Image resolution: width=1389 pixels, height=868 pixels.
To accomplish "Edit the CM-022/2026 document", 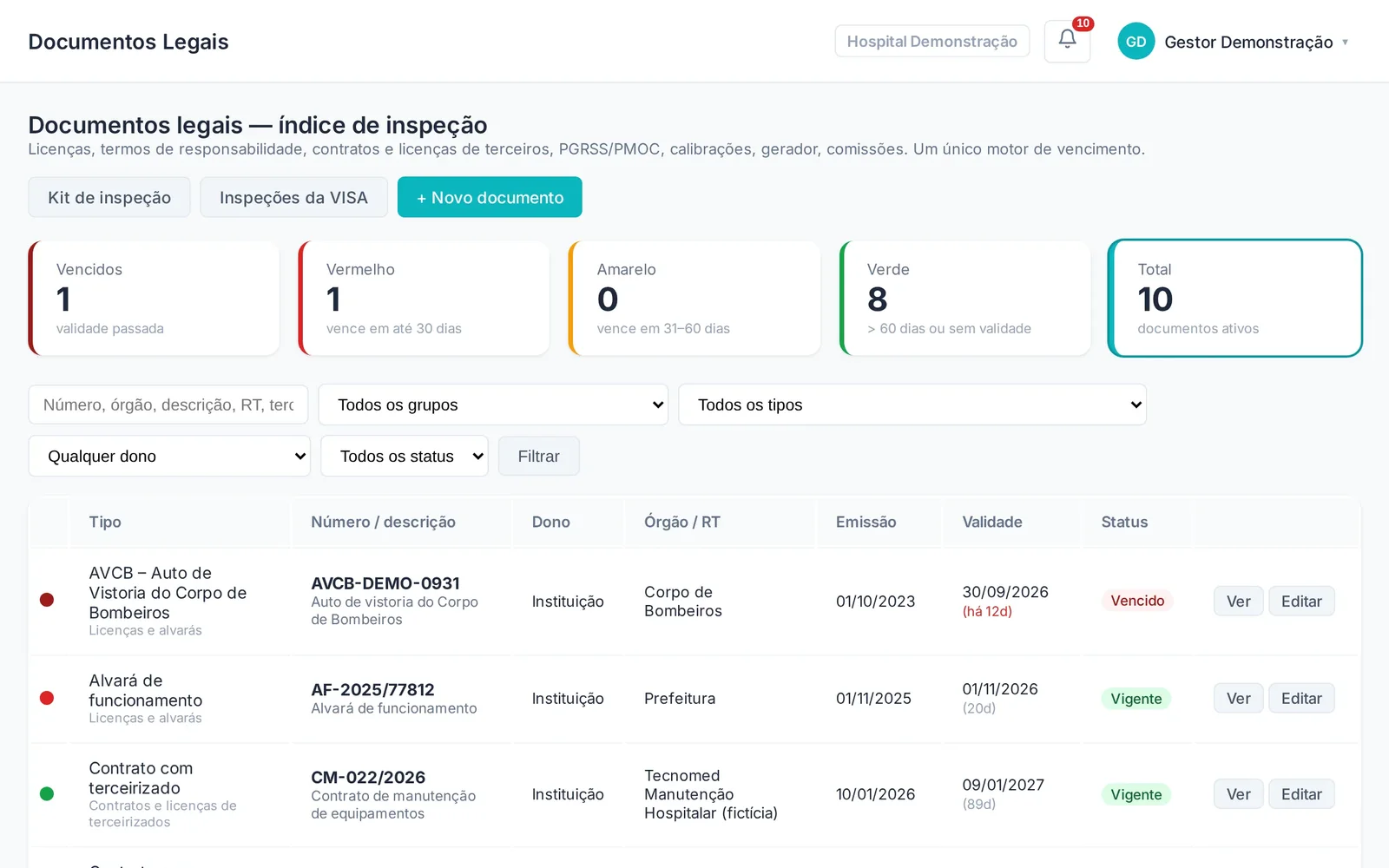I will 1301,793.
